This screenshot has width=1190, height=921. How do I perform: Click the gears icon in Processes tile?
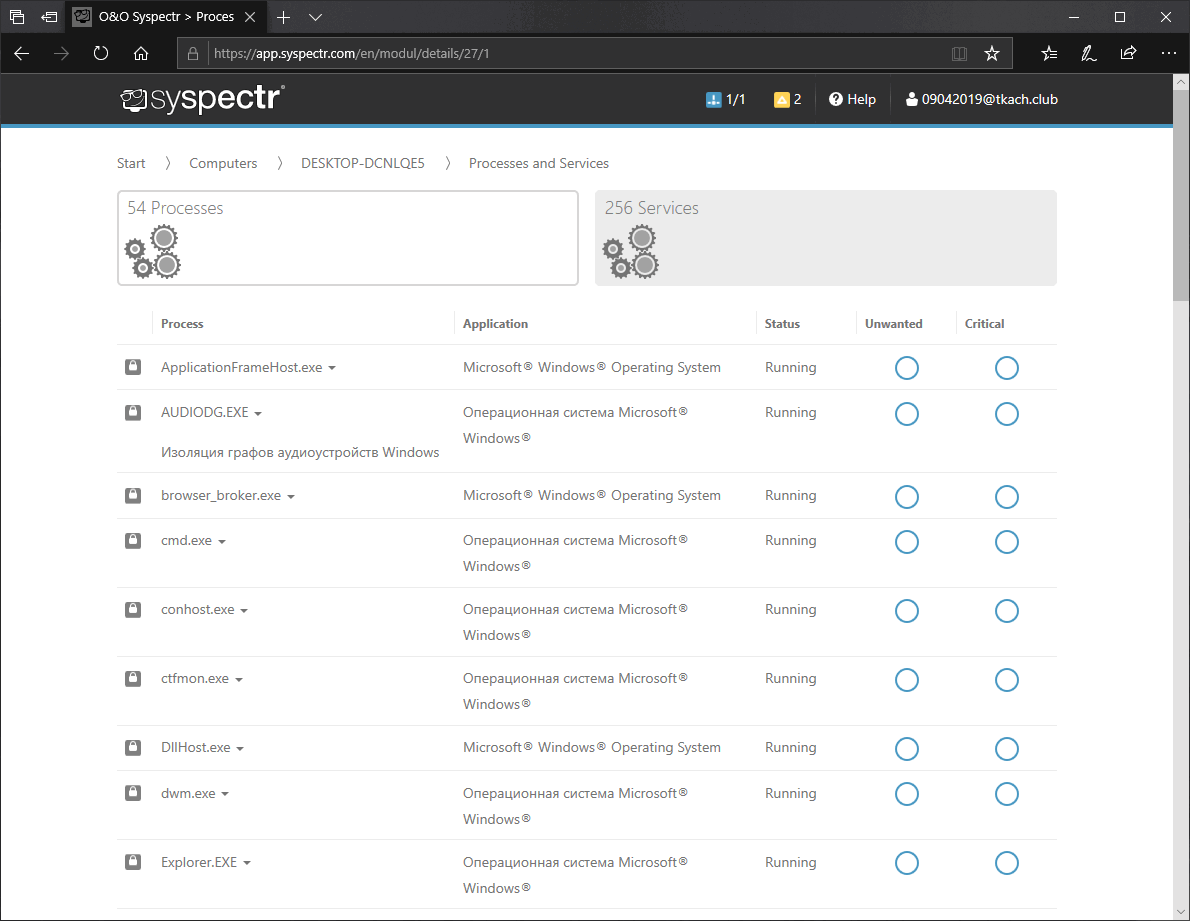pos(153,252)
